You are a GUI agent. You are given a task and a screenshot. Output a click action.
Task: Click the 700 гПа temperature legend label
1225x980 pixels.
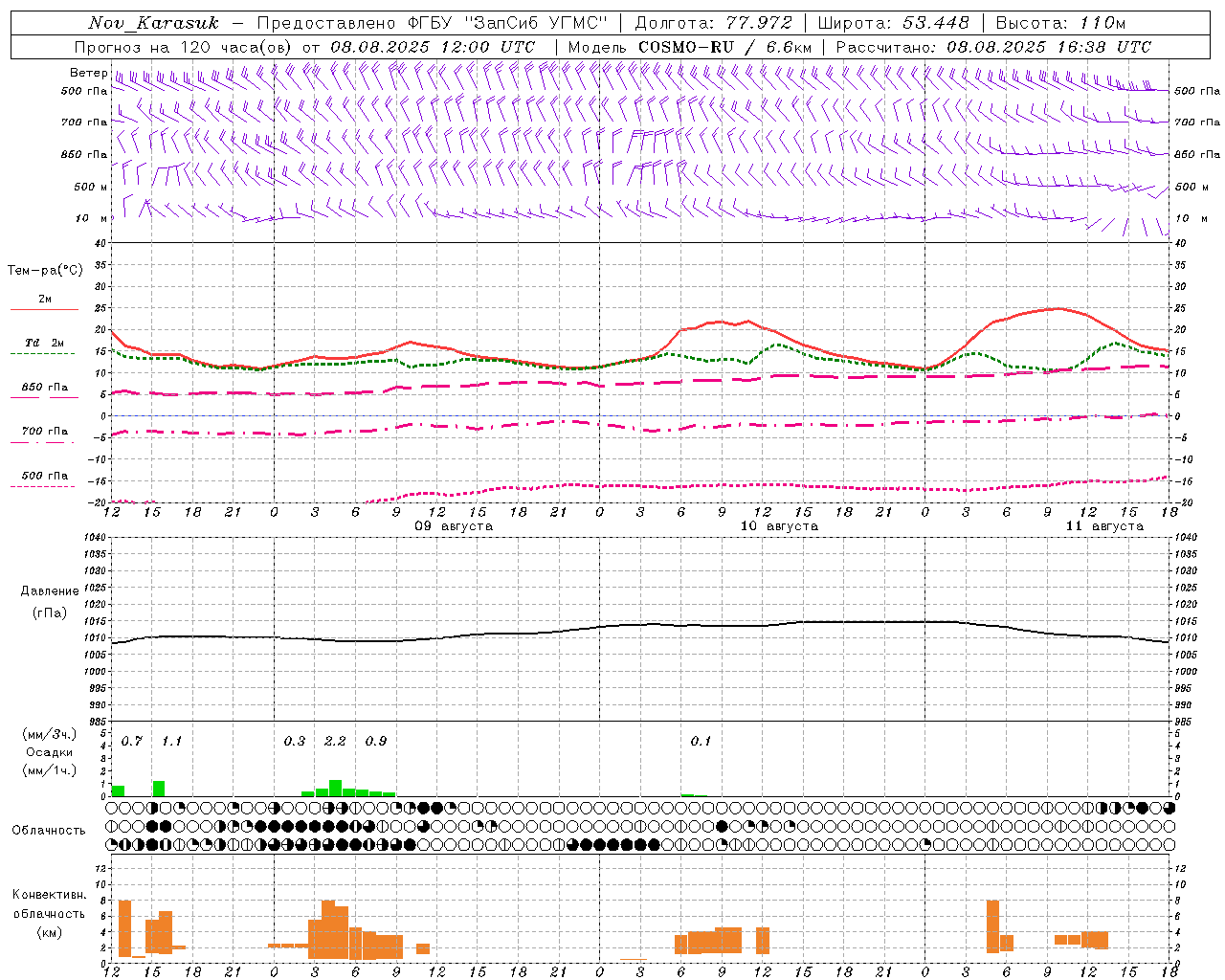[x=45, y=431]
